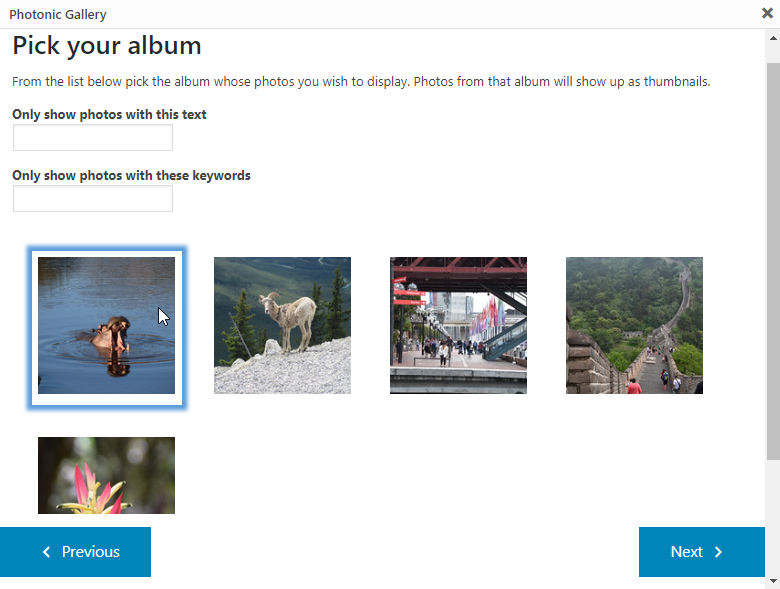
Task: Click the 'Only show photos with these keywords' label
Action: tap(131, 175)
